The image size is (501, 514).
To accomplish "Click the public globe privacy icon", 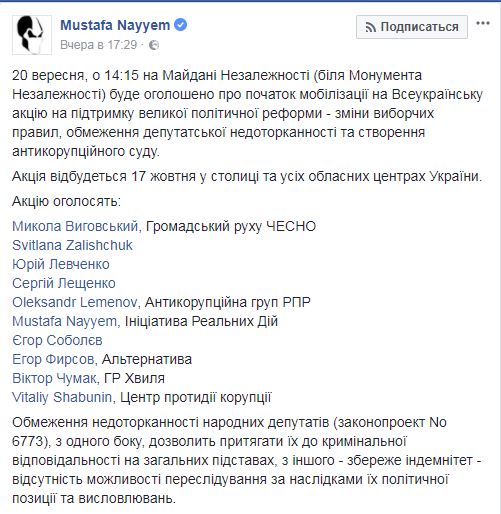I will pos(154,45).
